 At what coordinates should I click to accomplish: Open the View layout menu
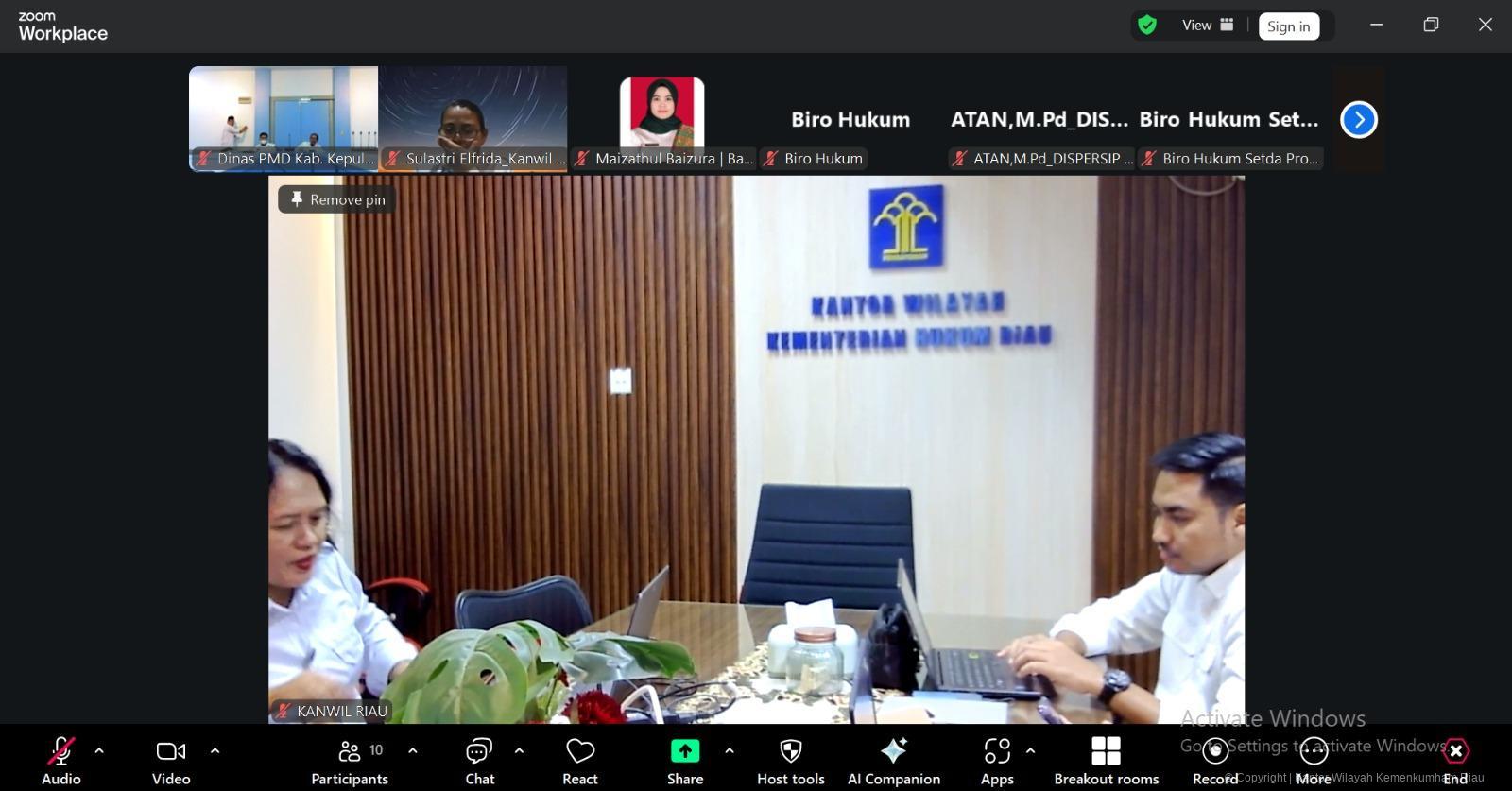pyautogui.click(x=1208, y=26)
